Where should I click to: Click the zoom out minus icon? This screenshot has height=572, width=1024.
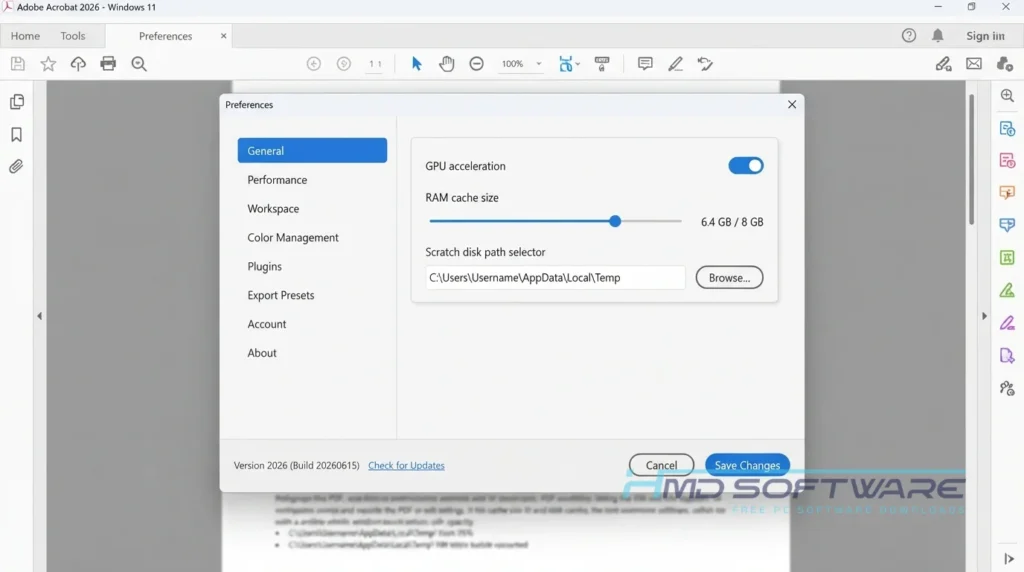pyautogui.click(x=477, y=64)
